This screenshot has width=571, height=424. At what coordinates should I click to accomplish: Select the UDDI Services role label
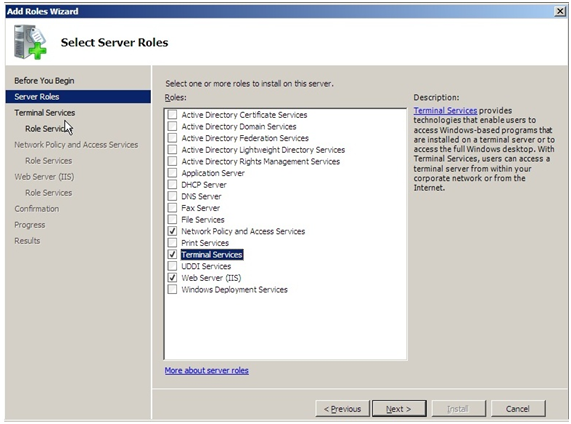tap(206, 266)
